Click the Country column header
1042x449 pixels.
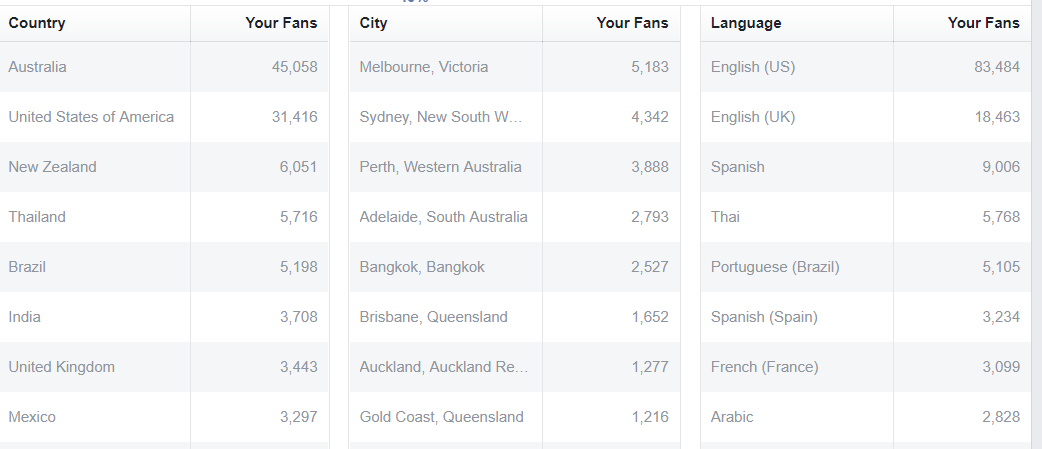(37, 23)
